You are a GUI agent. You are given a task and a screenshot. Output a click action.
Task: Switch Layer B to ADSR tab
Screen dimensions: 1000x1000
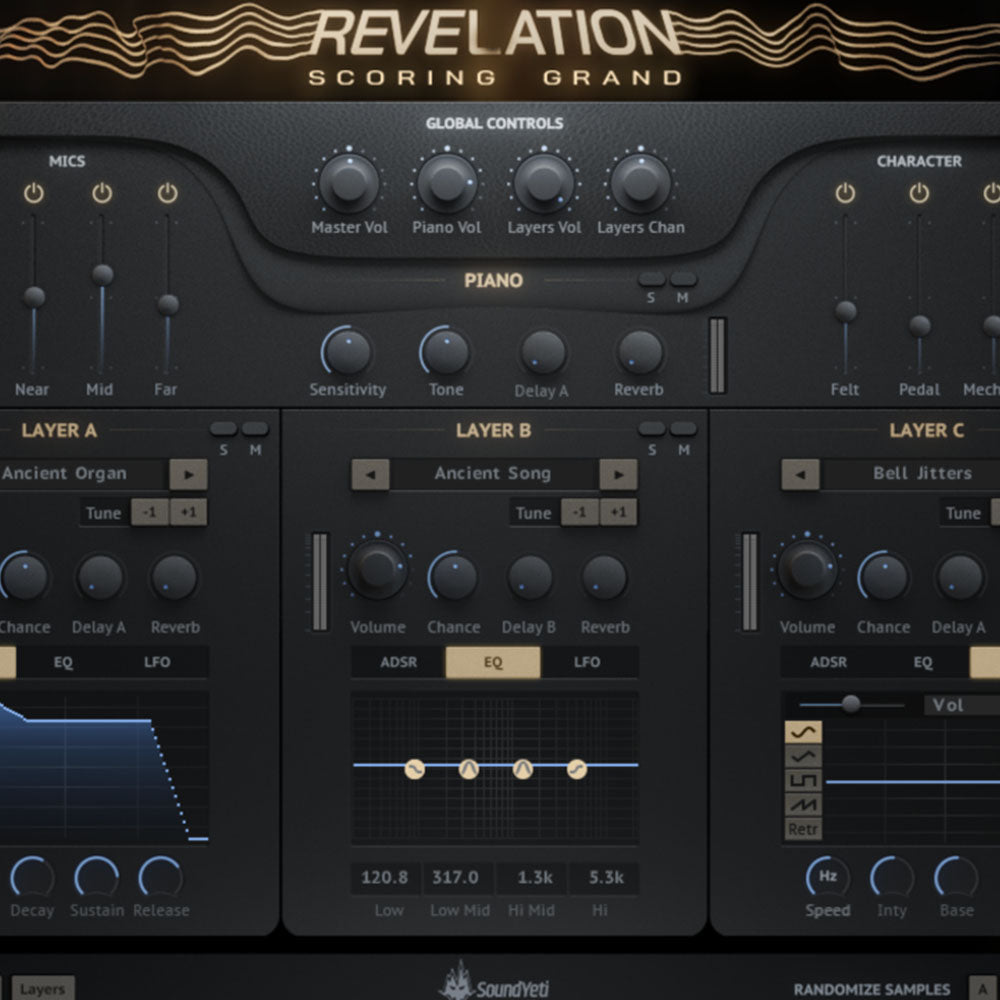(398, 662)
